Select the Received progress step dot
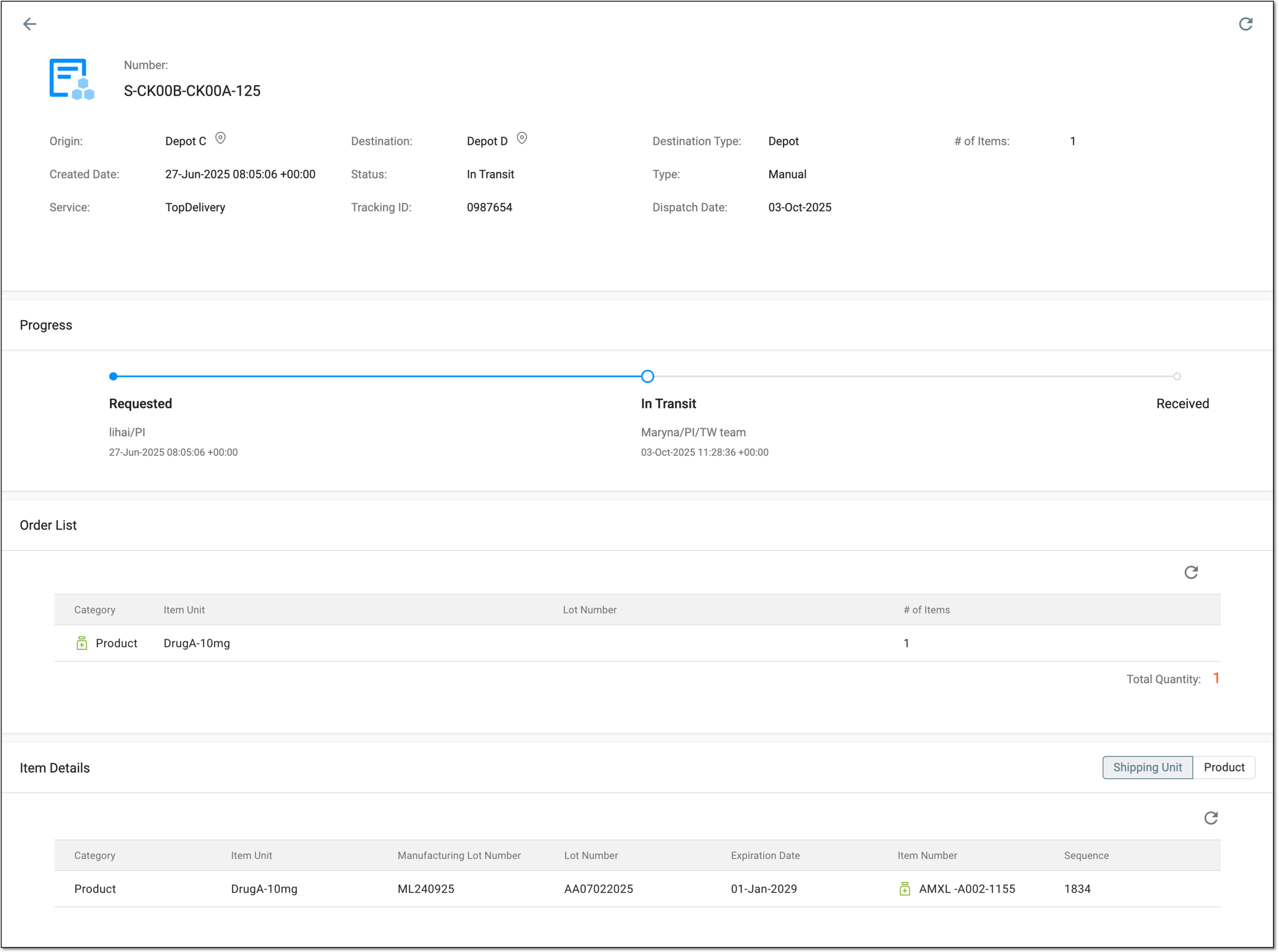 pos(1177,376)
